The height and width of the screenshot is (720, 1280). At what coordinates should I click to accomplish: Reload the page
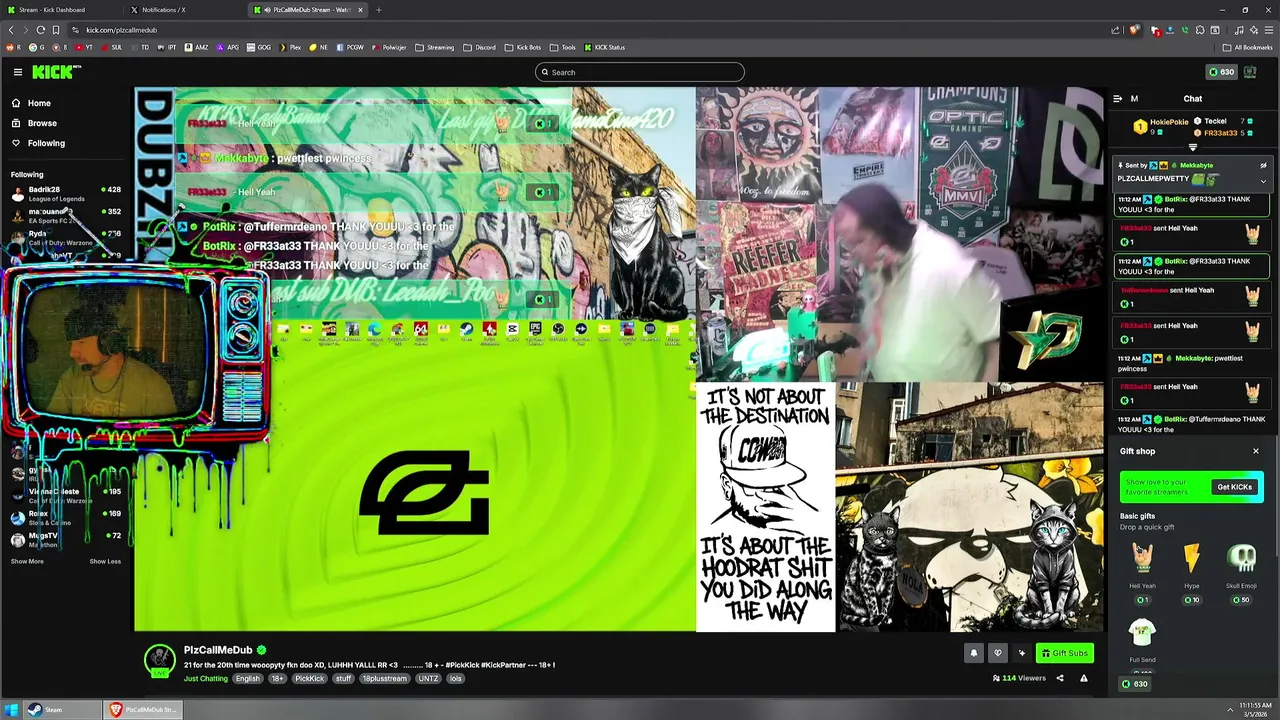pyautogui.click(x=40, y=30)
